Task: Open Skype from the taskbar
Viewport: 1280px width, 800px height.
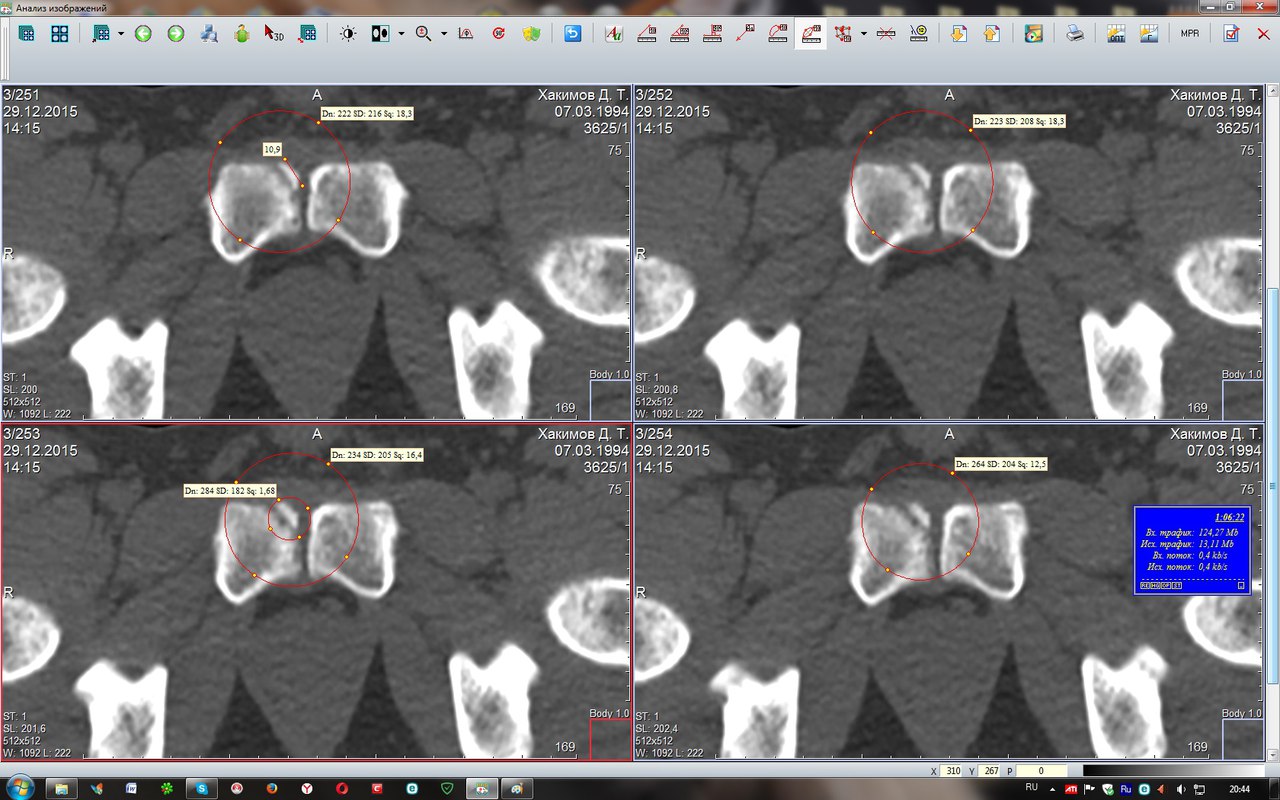Action: click(x=203, y=789)
